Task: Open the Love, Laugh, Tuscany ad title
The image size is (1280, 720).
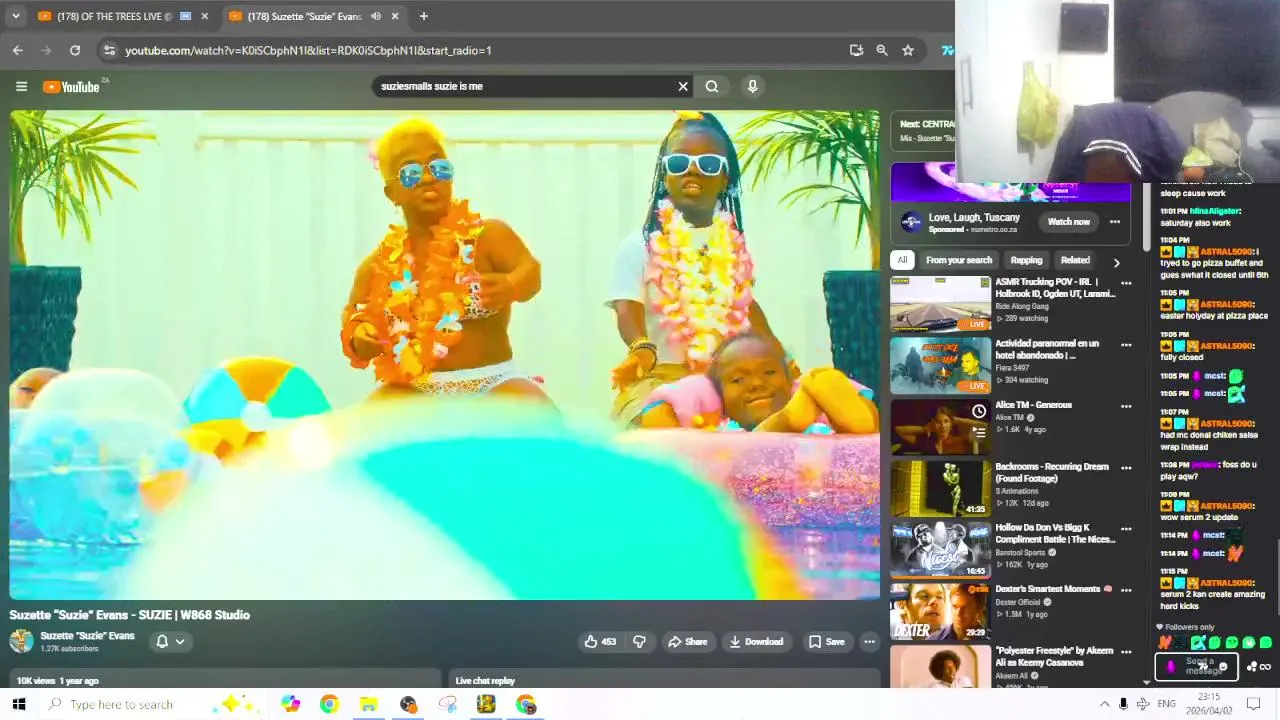Action: (974, 217)
